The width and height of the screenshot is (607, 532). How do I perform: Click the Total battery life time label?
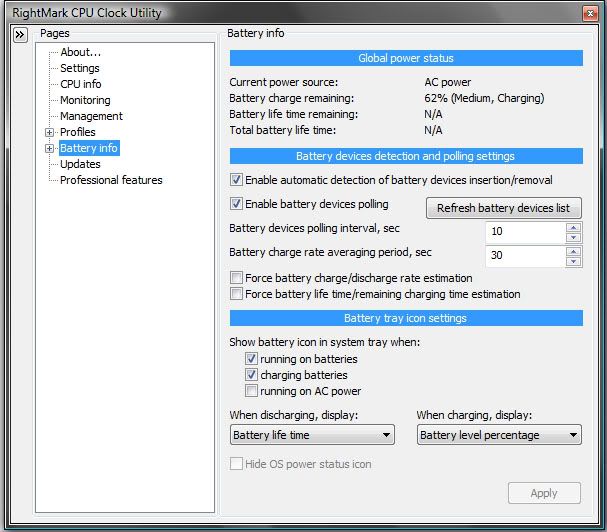pyautogui.click(x=283, y=130)
